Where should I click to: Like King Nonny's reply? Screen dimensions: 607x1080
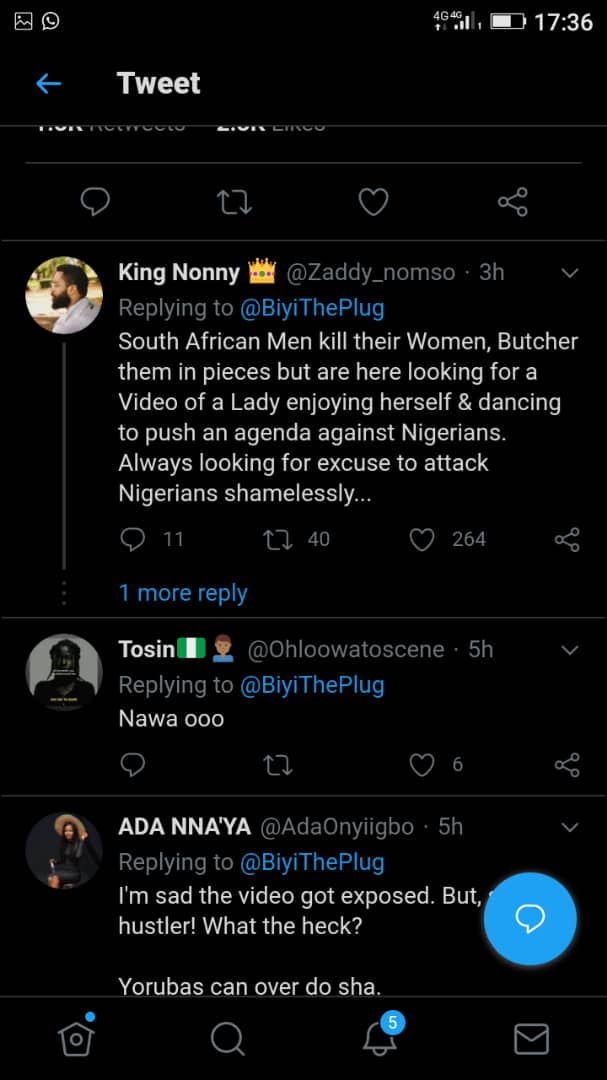(x=423, y=540)
